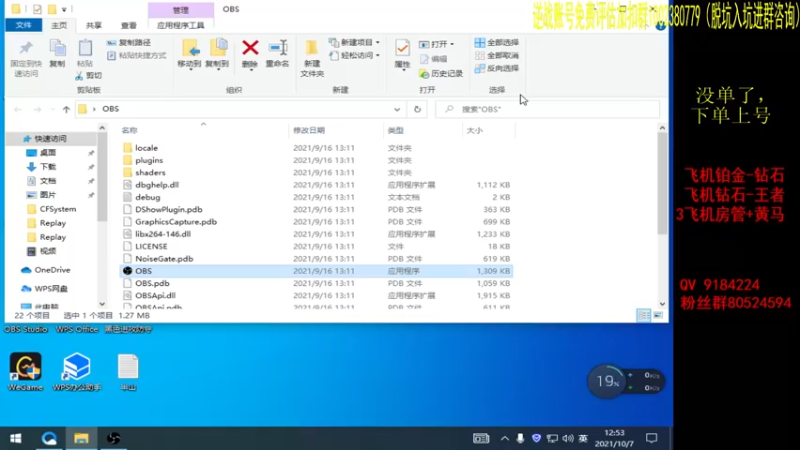This screenshot has height=450, width=800.
Task: Open History button in ribbon
Action: pos(441,74)
